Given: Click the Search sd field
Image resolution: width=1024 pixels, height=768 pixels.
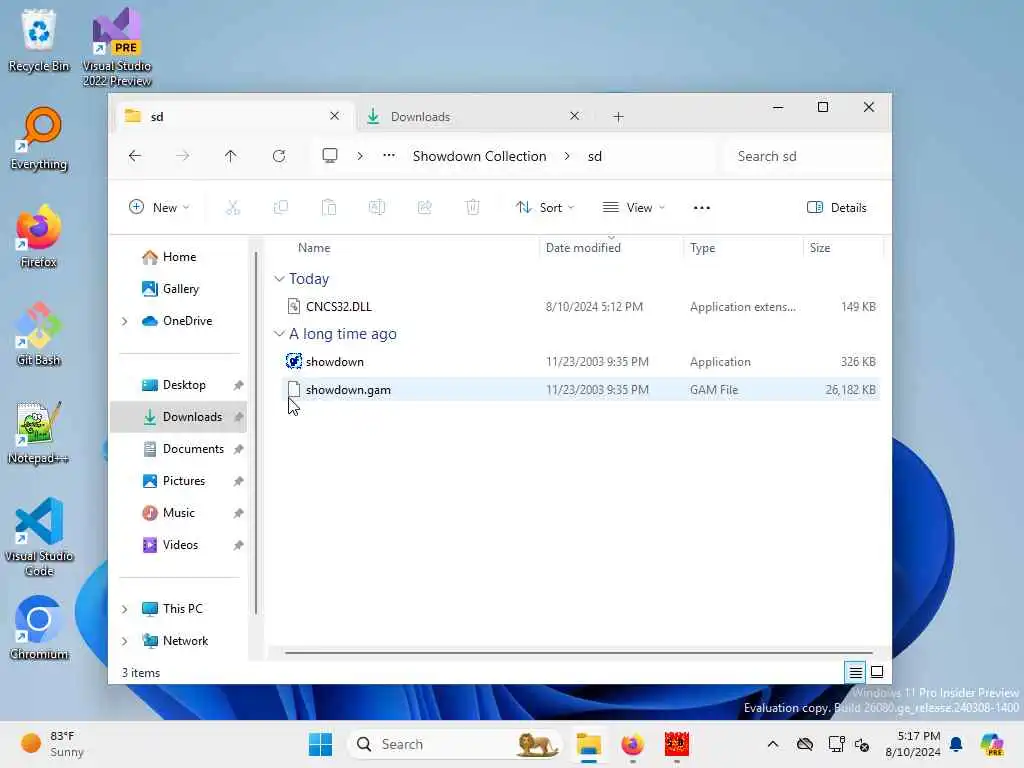Looking at the screenshot, I should click(807, 156).
